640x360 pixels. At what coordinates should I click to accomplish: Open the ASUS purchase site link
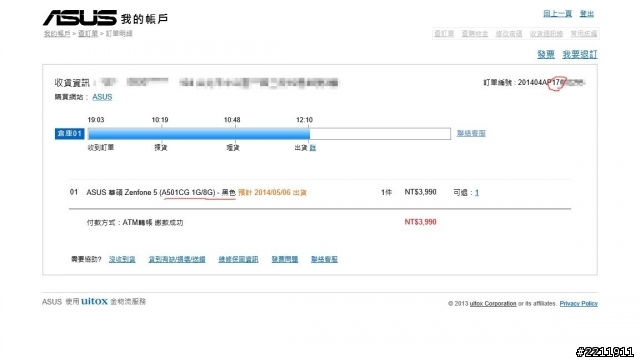tap(102, 97)
